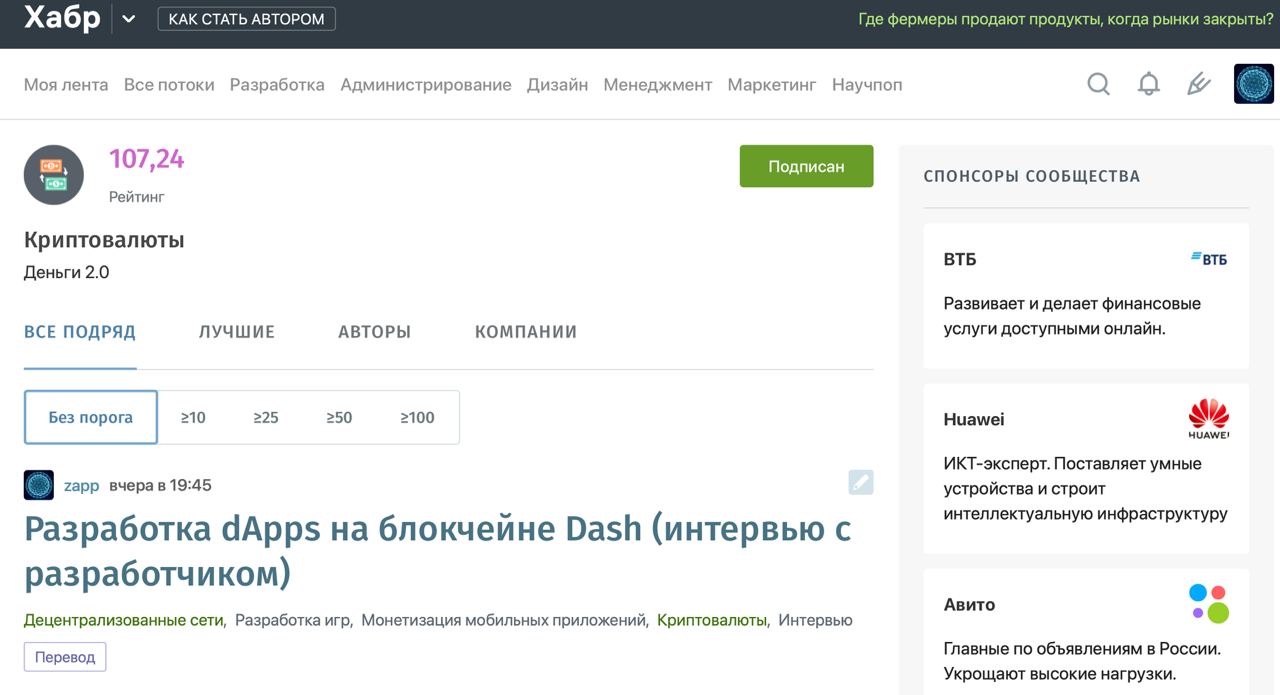This screenshot has width=1280, height=695.
Task: Edit the post with the pencil icon
Action: [861, 482]
